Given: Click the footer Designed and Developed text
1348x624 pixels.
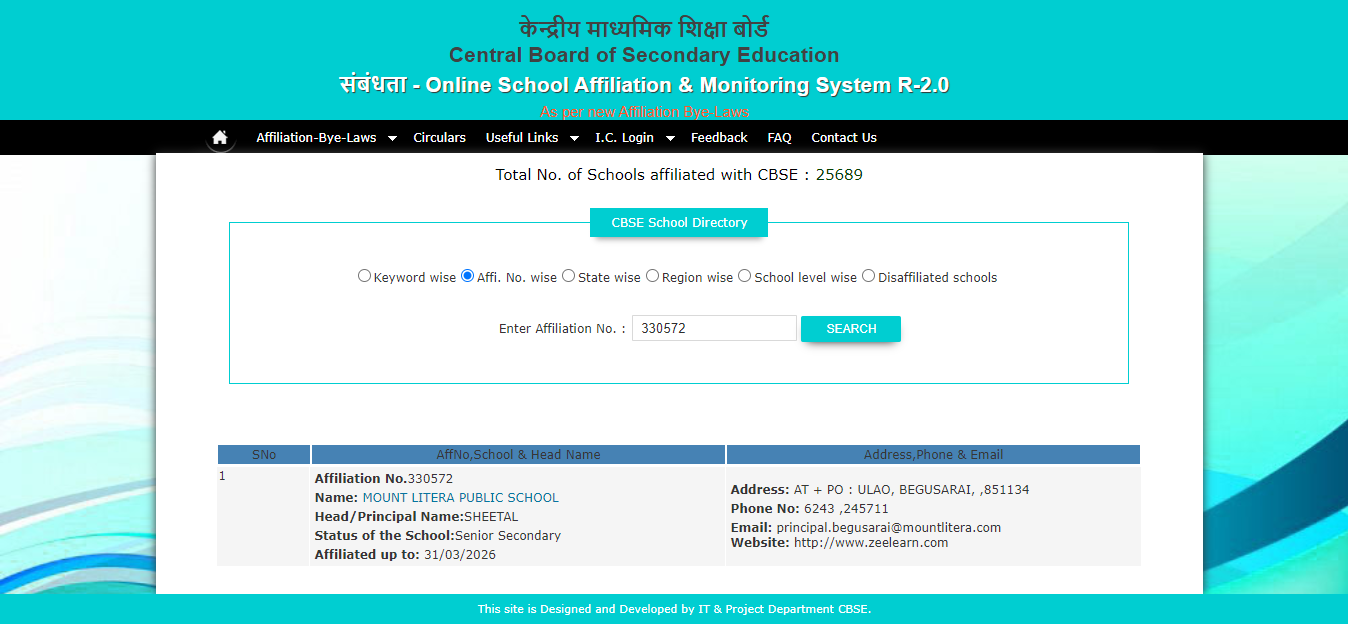Looking at the screenshot, I should pos(674,609).
